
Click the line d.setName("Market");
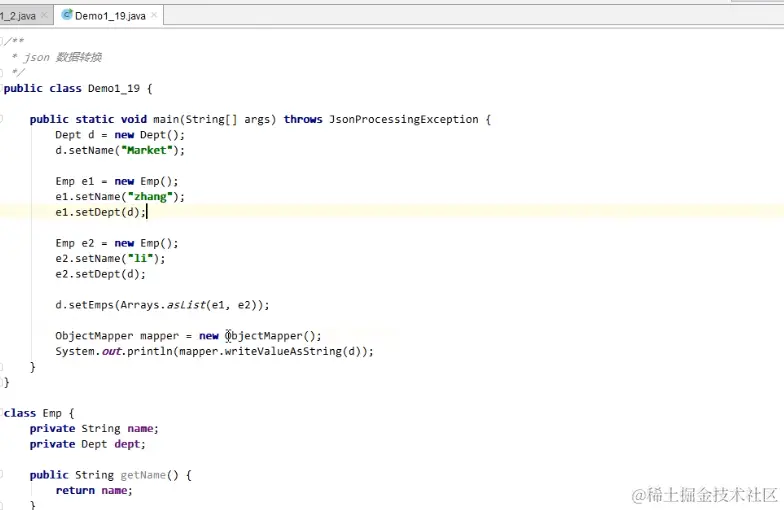[120, 150]
